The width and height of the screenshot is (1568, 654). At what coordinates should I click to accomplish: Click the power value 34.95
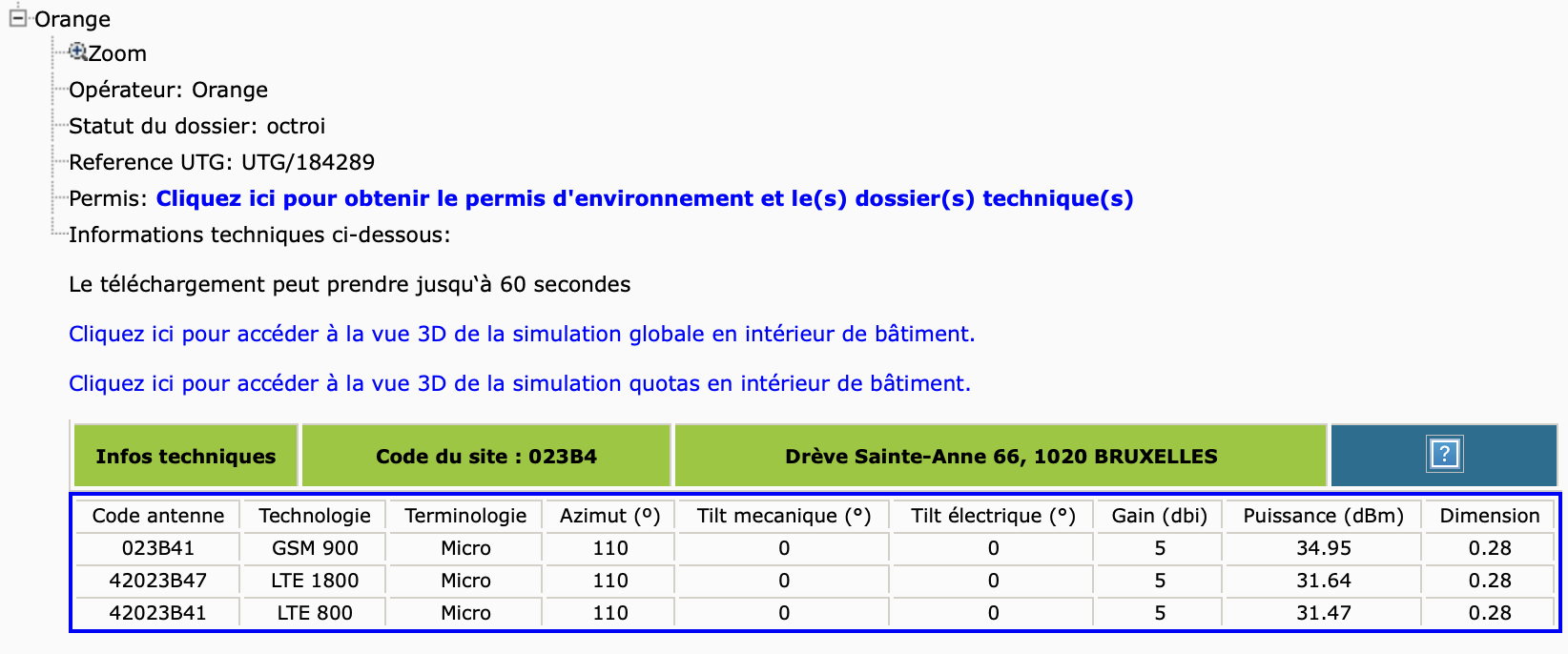(x=1324, y=548)
